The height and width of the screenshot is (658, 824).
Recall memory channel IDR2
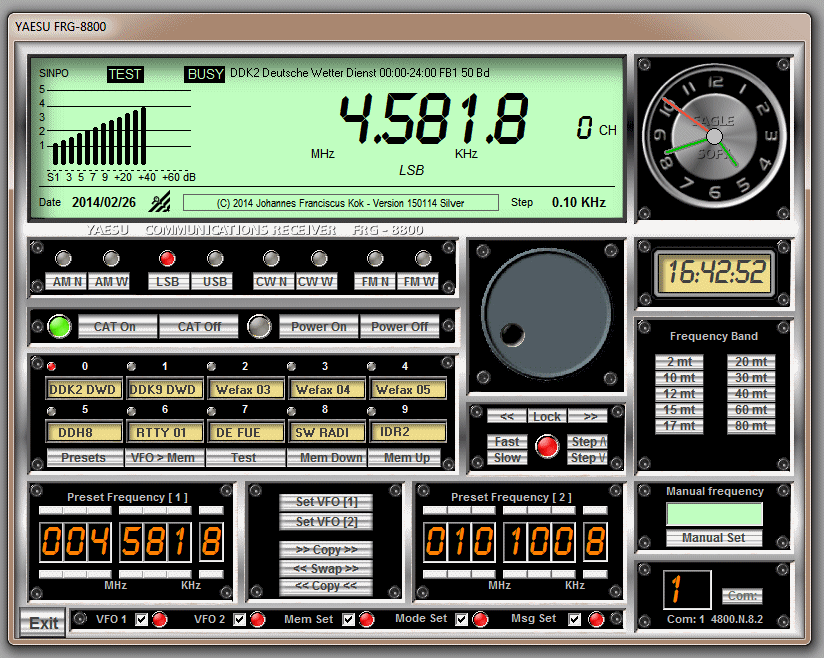(408, 432)
